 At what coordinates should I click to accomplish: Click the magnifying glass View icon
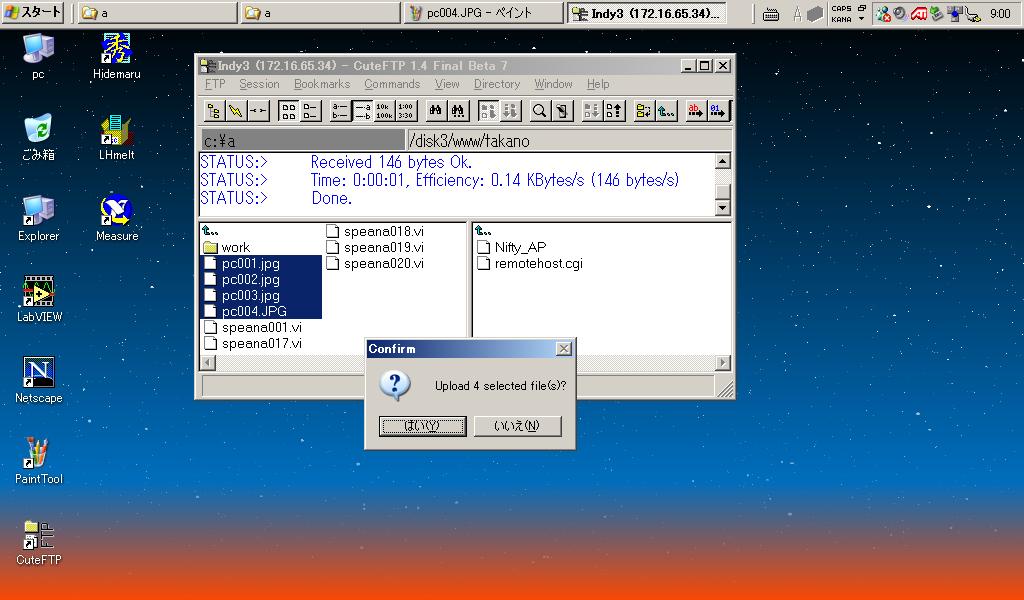540,111
